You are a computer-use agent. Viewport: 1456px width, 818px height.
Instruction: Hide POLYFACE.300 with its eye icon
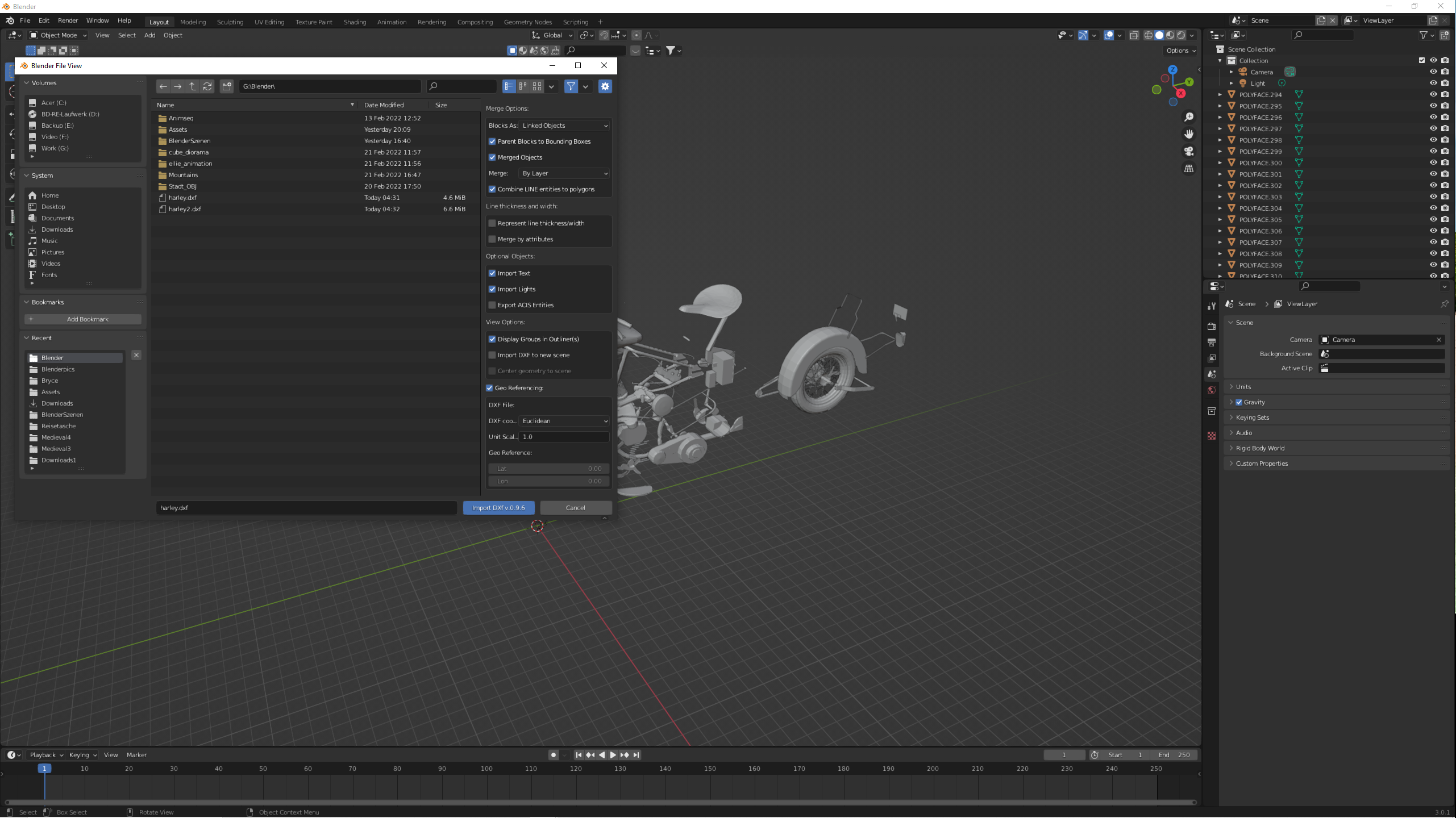click(x=1433, y=162)
